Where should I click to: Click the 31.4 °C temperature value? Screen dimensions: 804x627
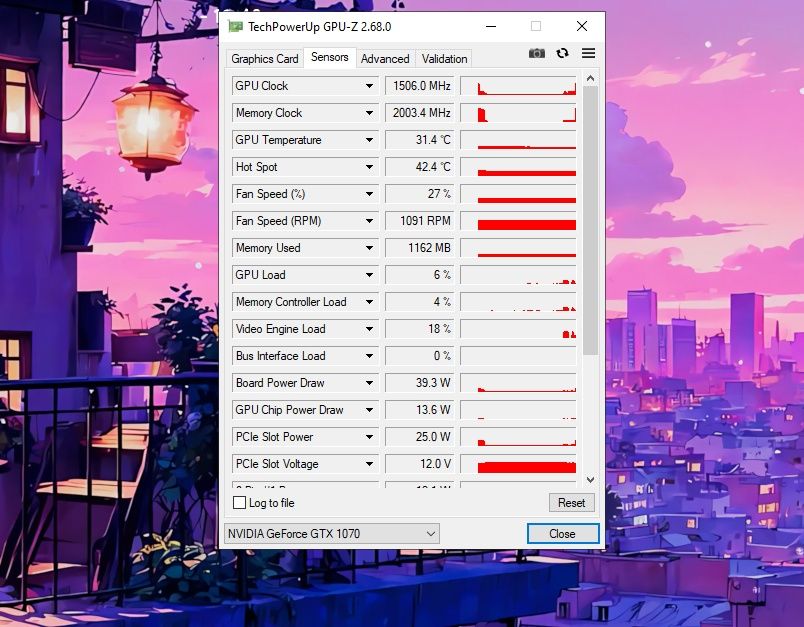[419, 140]
